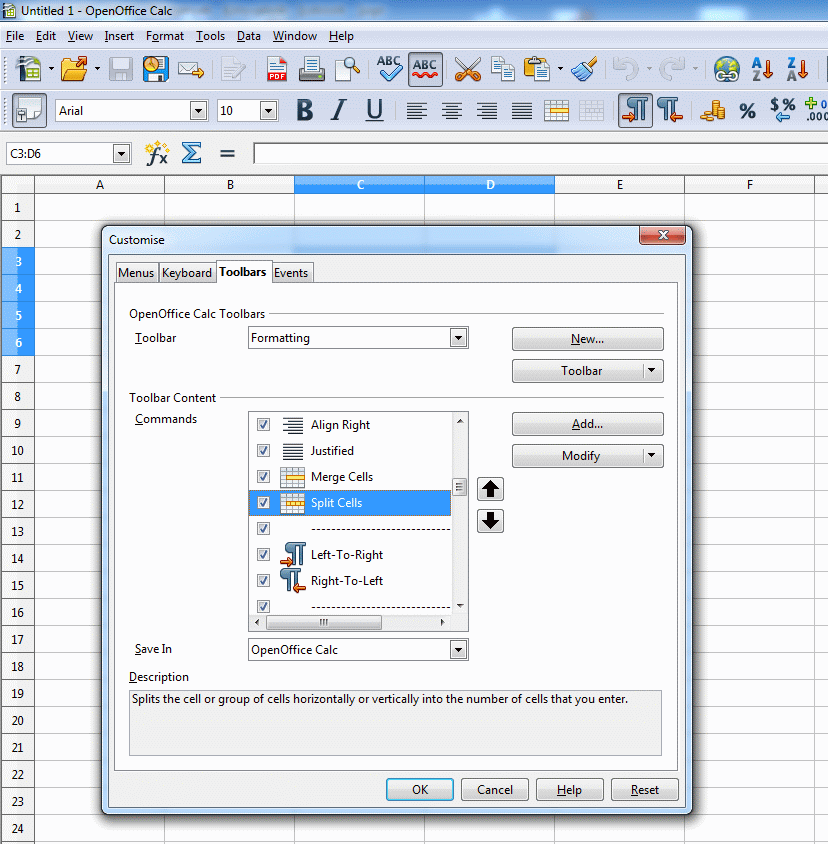Expand the Modify dropdown button
828x844 pixels.
tap(652, 456)
